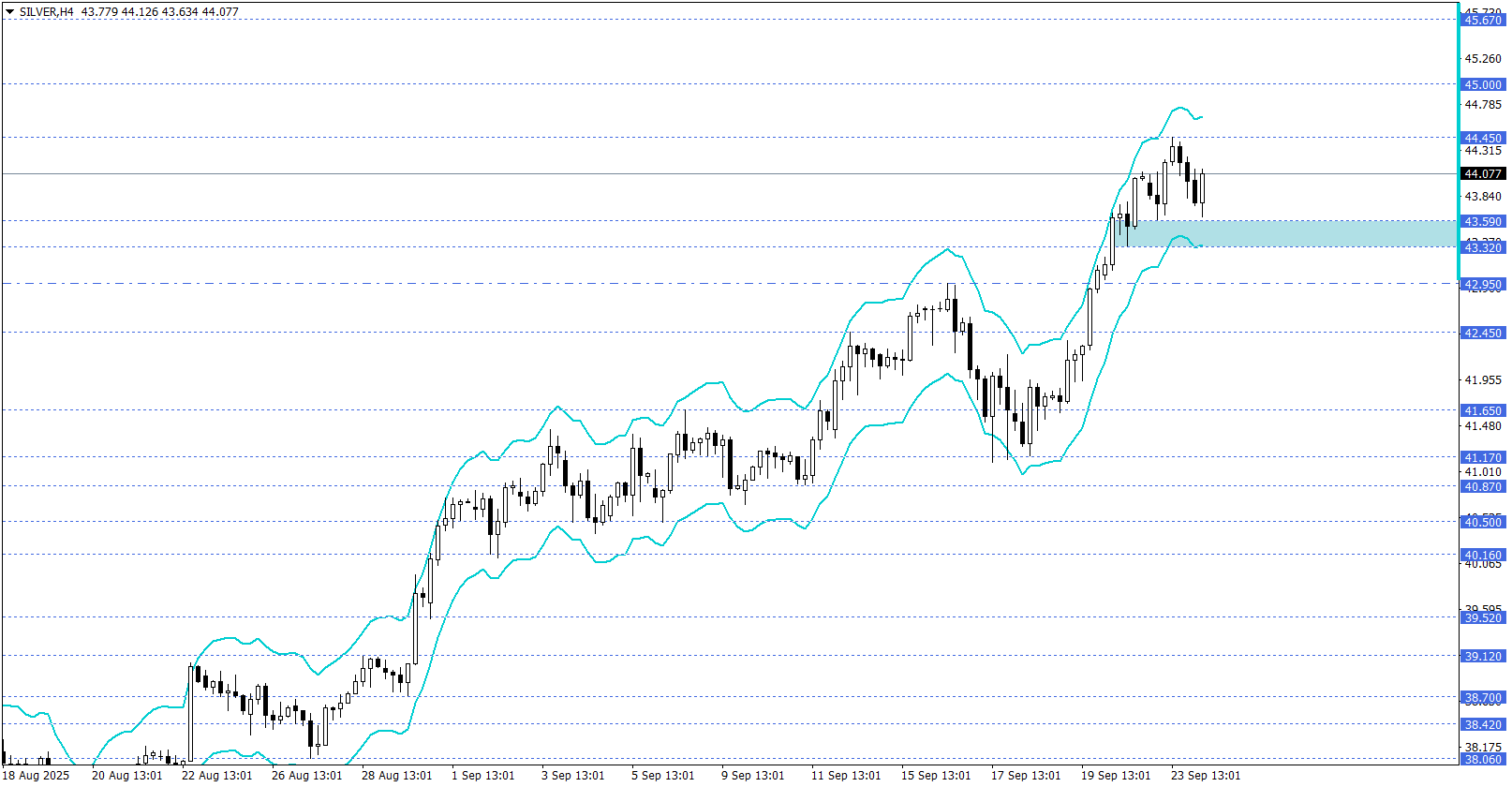Select the 45.670 price level label

click(x=1482, y=20)
